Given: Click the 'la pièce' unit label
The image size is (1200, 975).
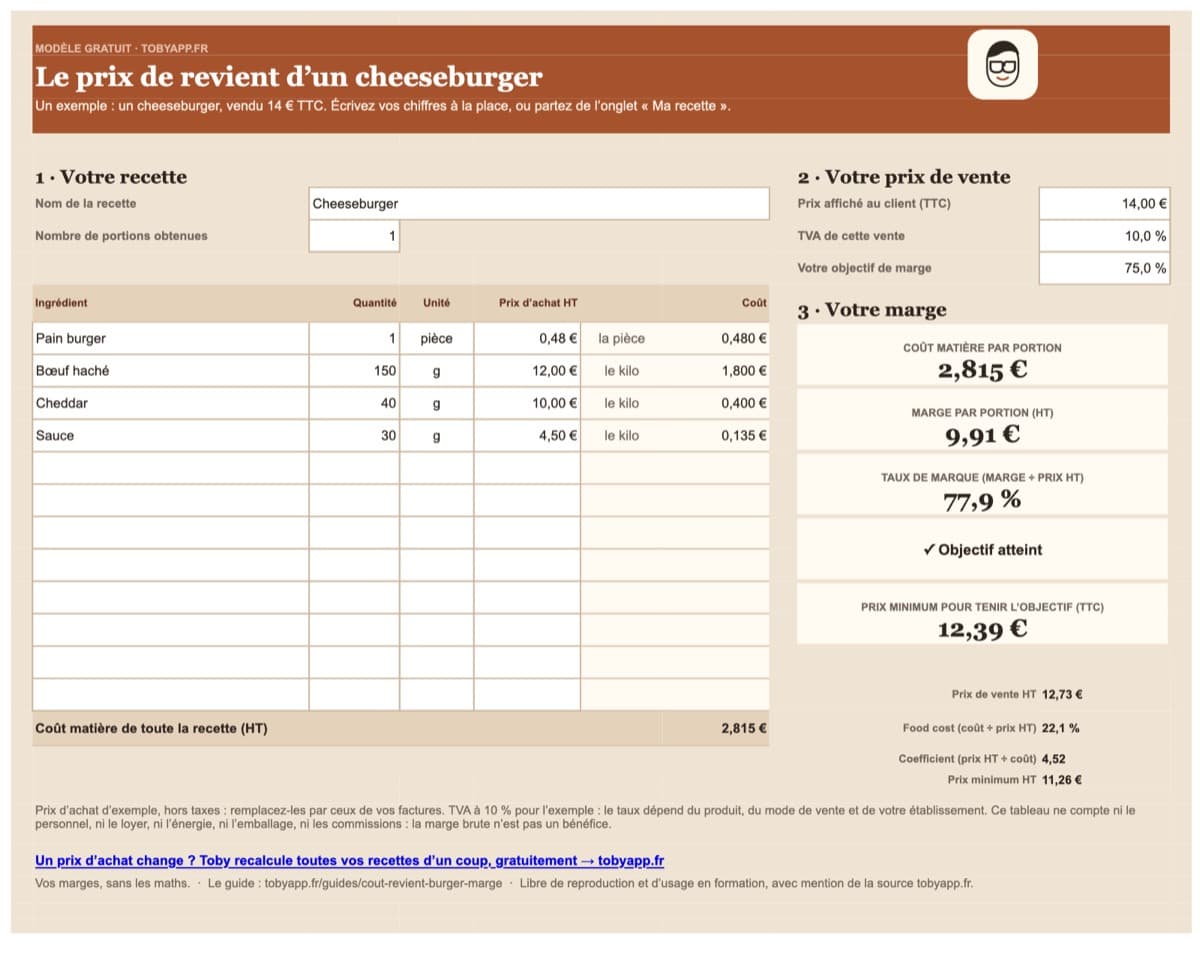Looking at the screenshot, I should pyautogui.click(x=622, y=339).
